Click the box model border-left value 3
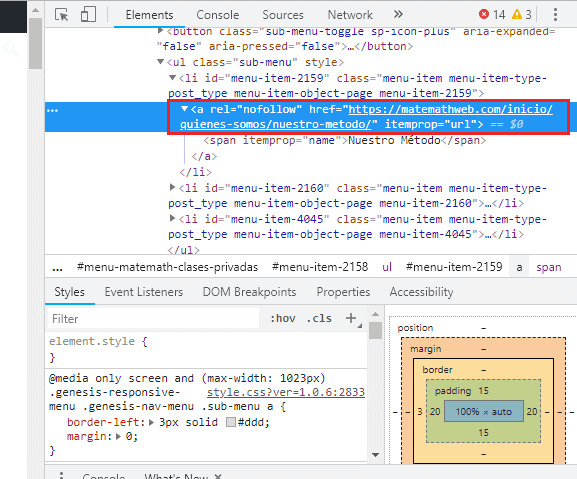577x479 pixels. [x=420, y=411]
